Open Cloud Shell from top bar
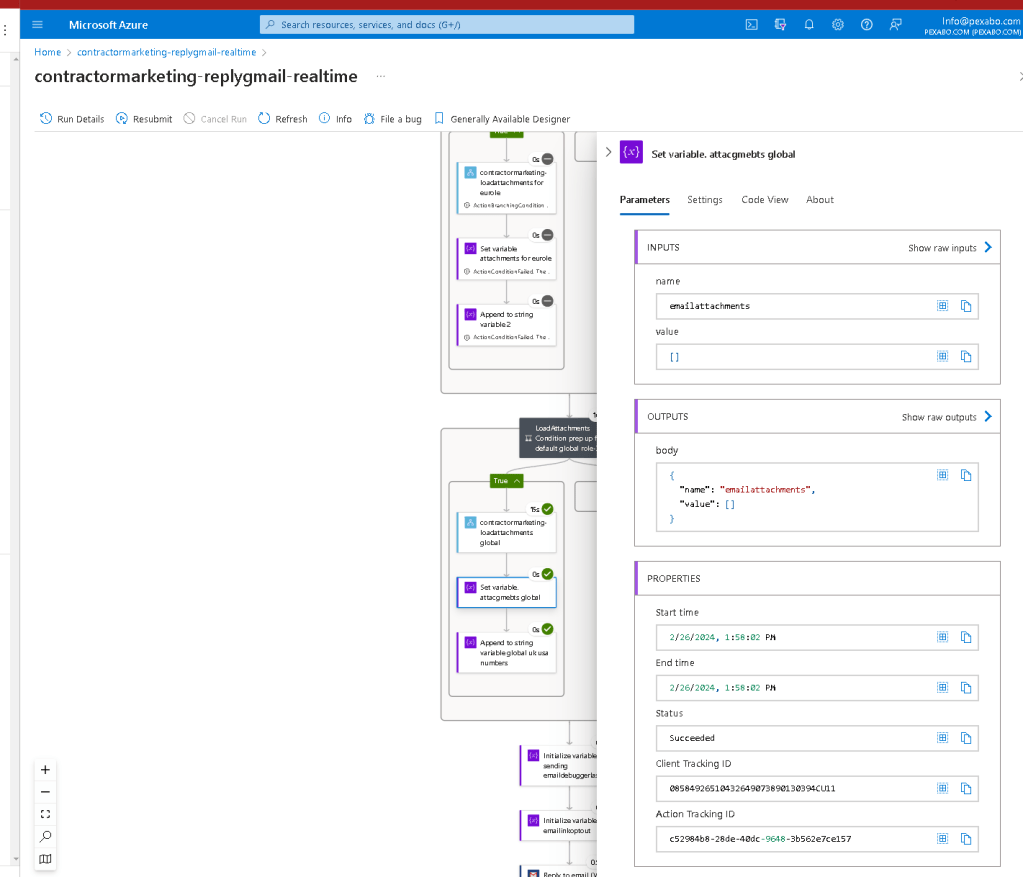Image resolution: width=1023 pixels, height=877 pixels. (x=752, y=25)
